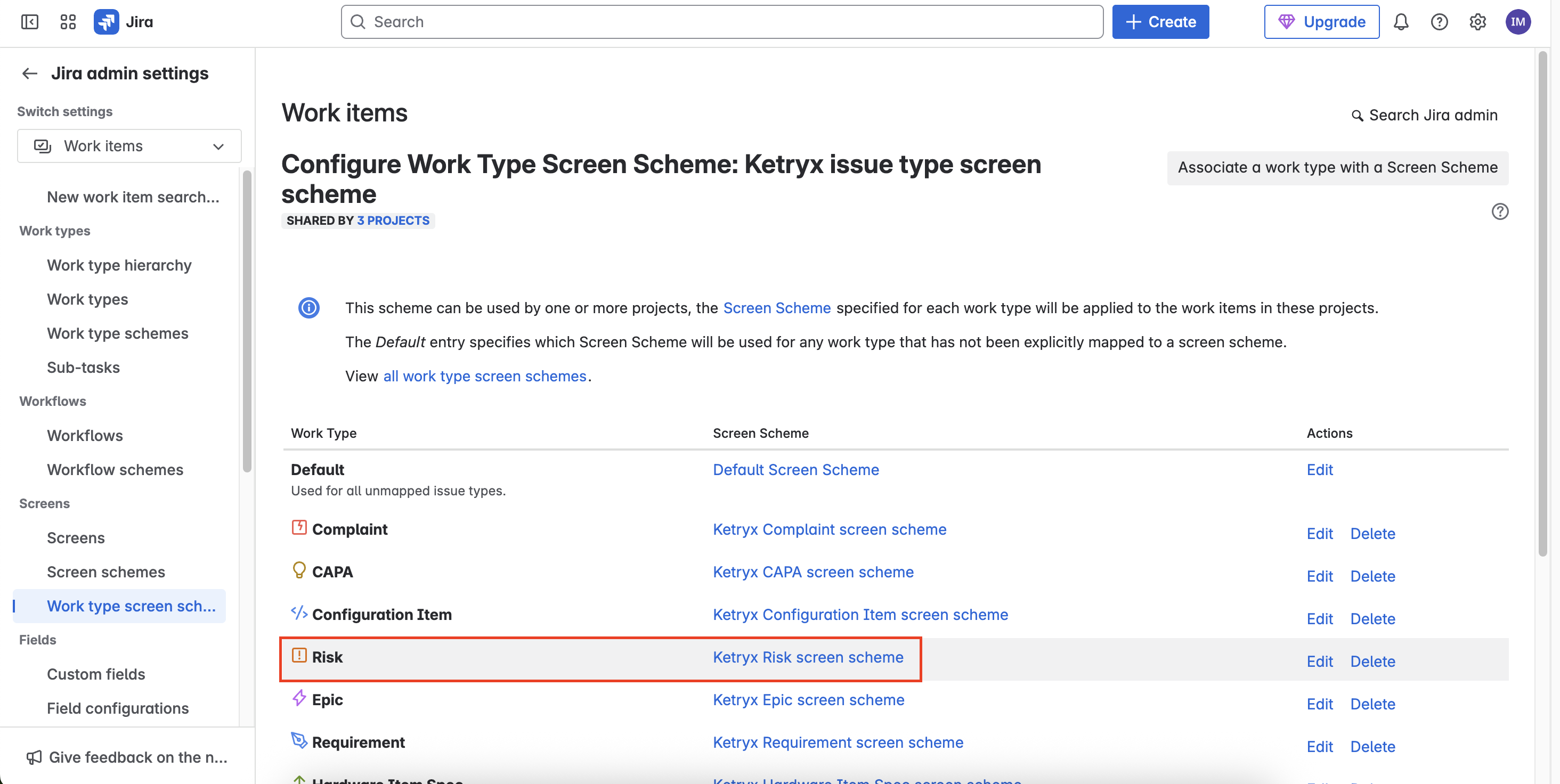This screenshot has height=784, width=1560.
Task: Open New work item search in sidebar
Action: pyautogui.click(x=133, y=197)
